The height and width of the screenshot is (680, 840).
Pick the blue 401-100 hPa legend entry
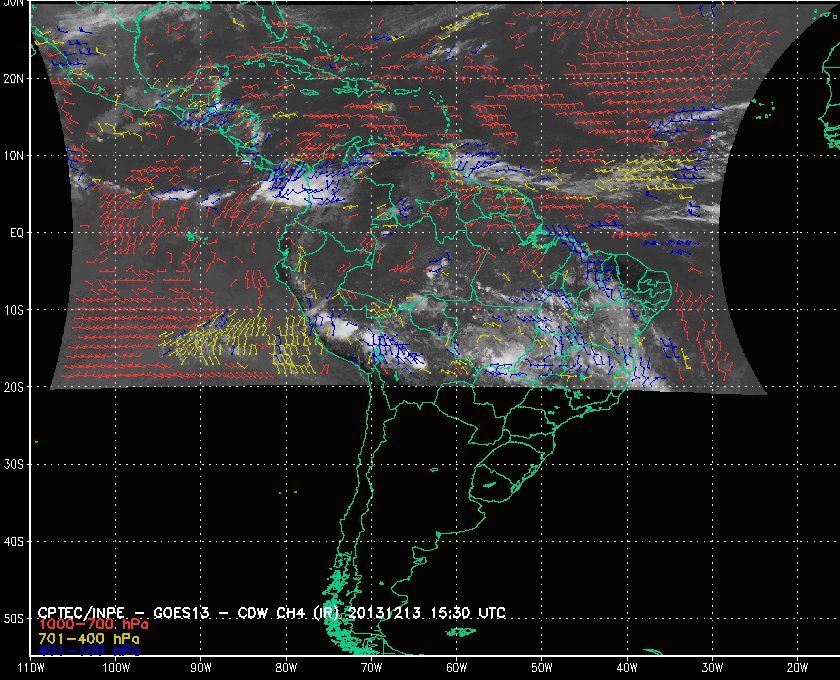(x=89, y=650)
